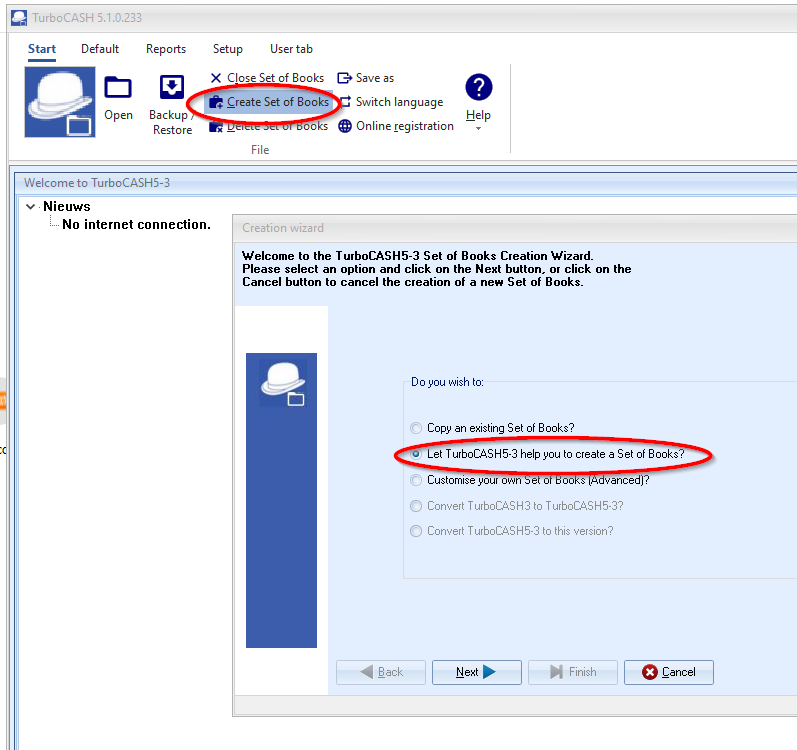Click Create Set of Books

point(269,102)
